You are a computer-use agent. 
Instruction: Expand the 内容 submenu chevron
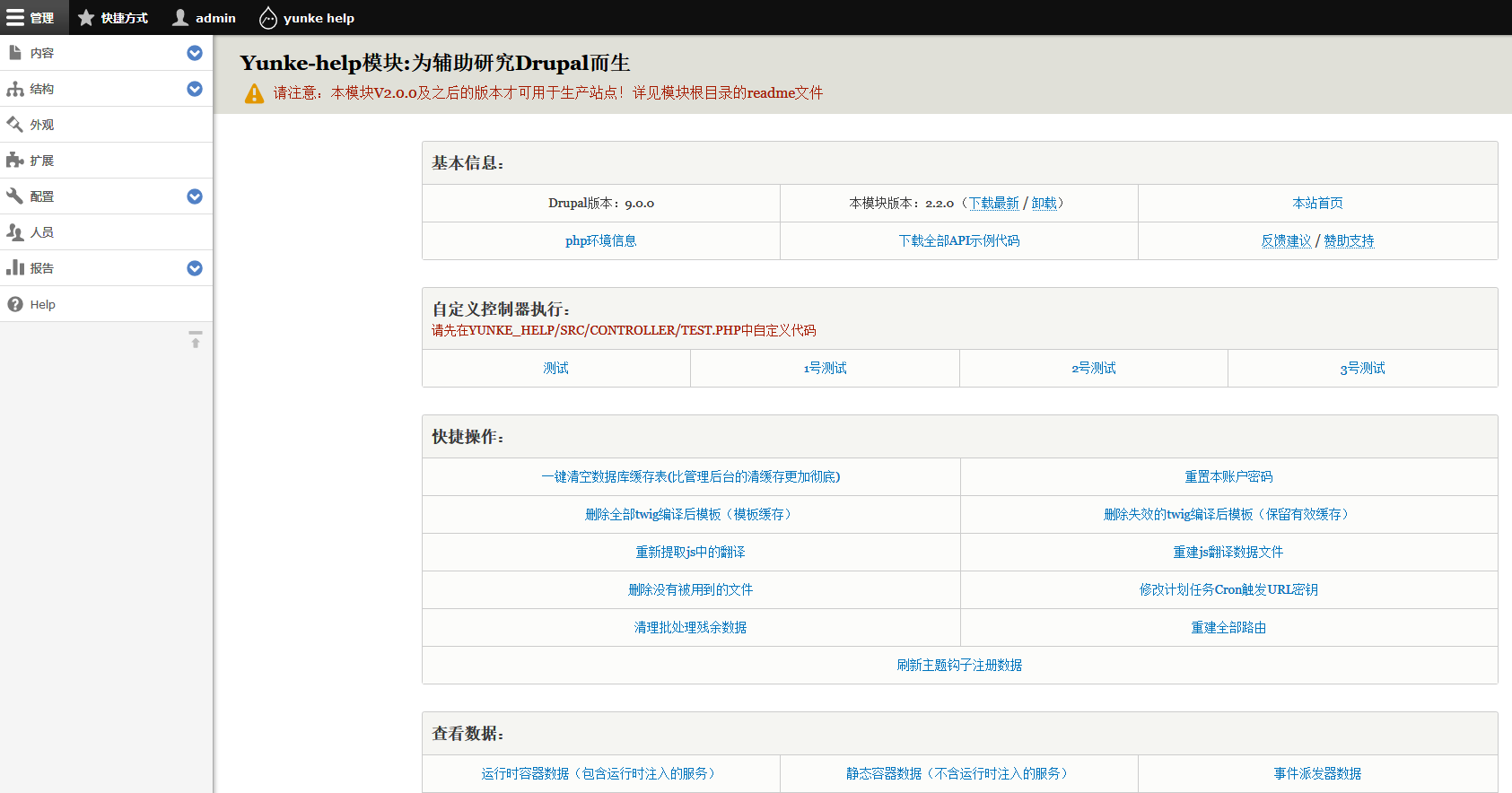[x=195, y=53]
